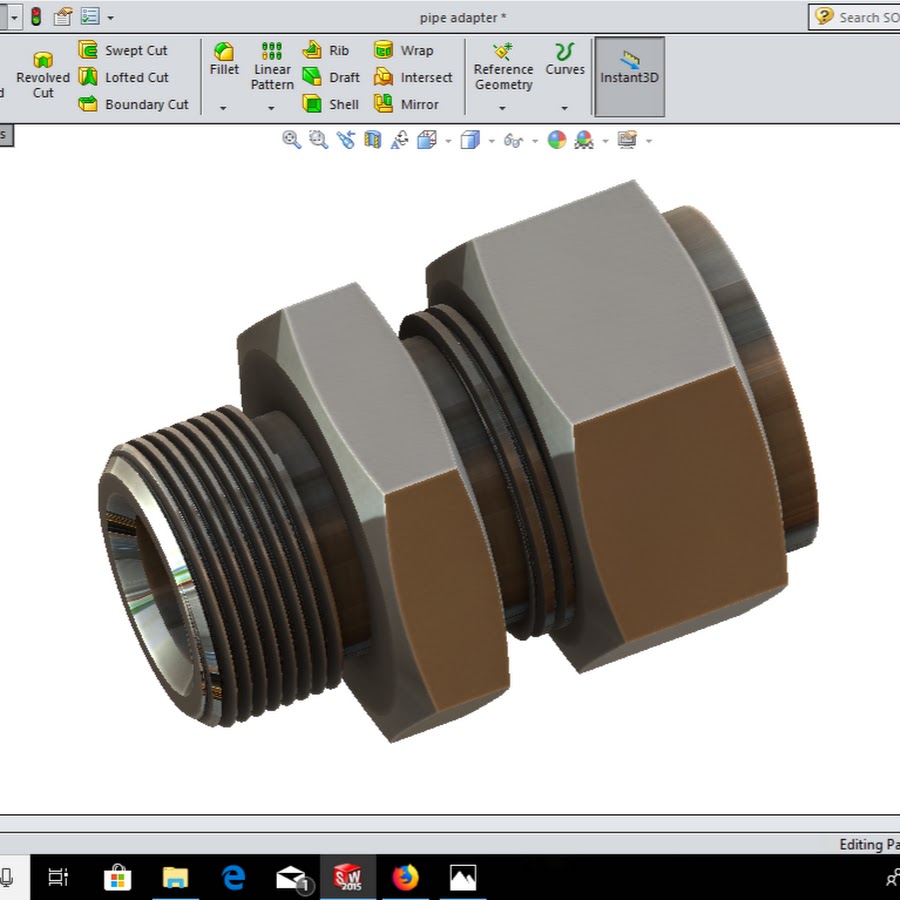
Task: Expand the Fillet dropdown arrow
Action: (x=223, y=108)
